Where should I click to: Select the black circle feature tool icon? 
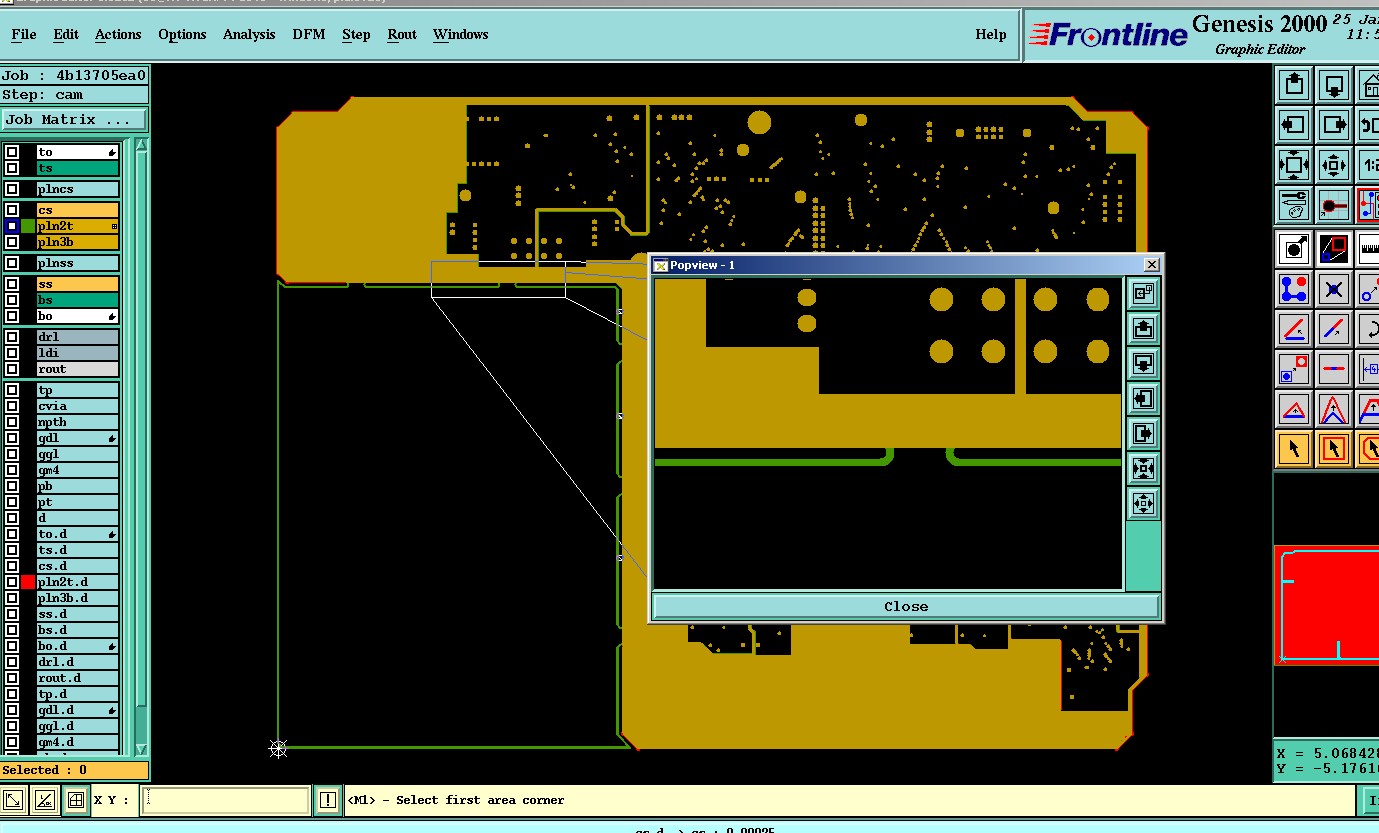tap(1294, 249)
